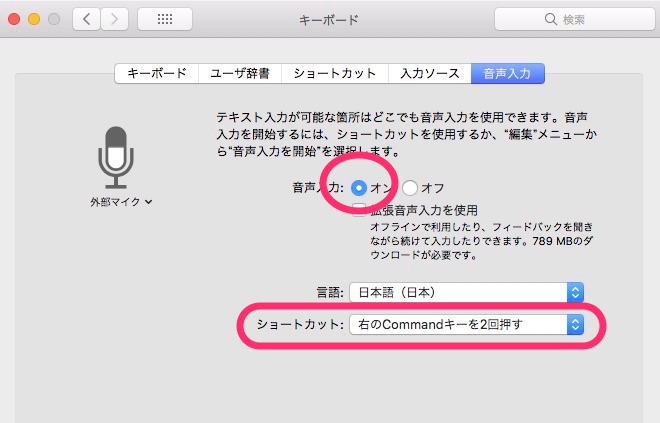Screen dimensions: 660x423
Task: Open the 入力ソース tab
Action: click(x=430, y=73)
